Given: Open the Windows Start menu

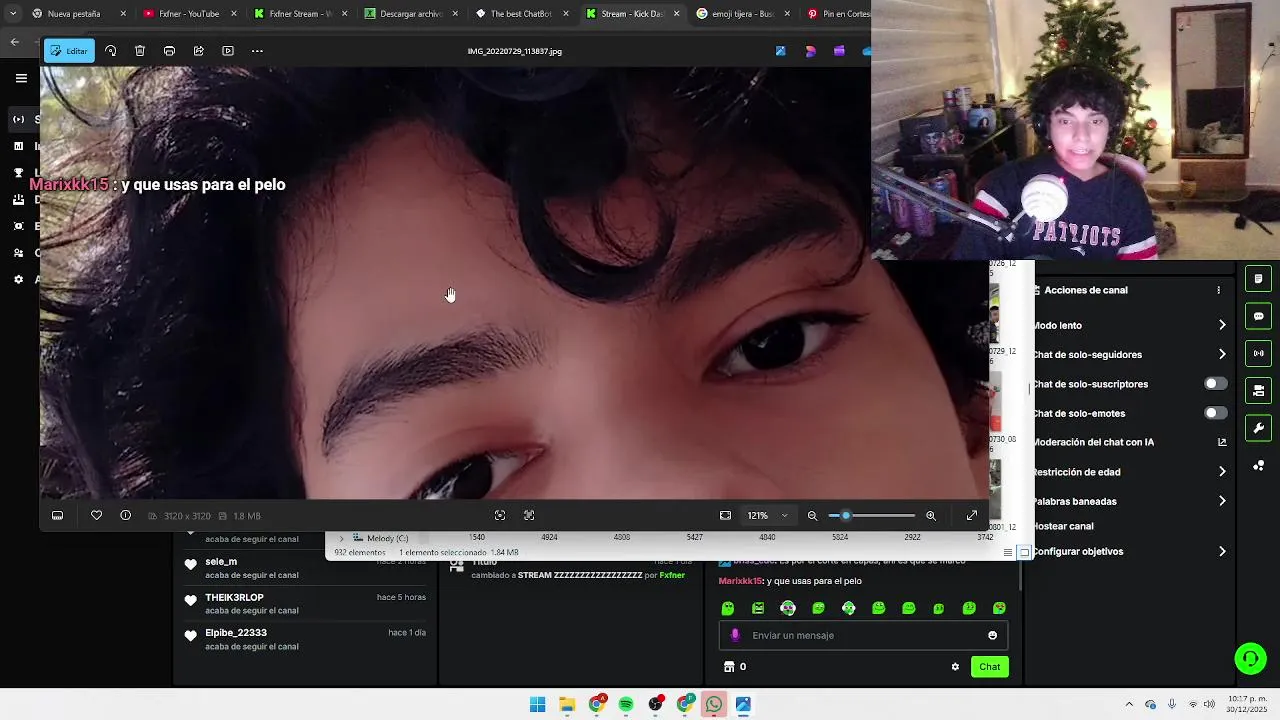Looking at the screenshot, I should pyautogui.click(x=538, y=704).
